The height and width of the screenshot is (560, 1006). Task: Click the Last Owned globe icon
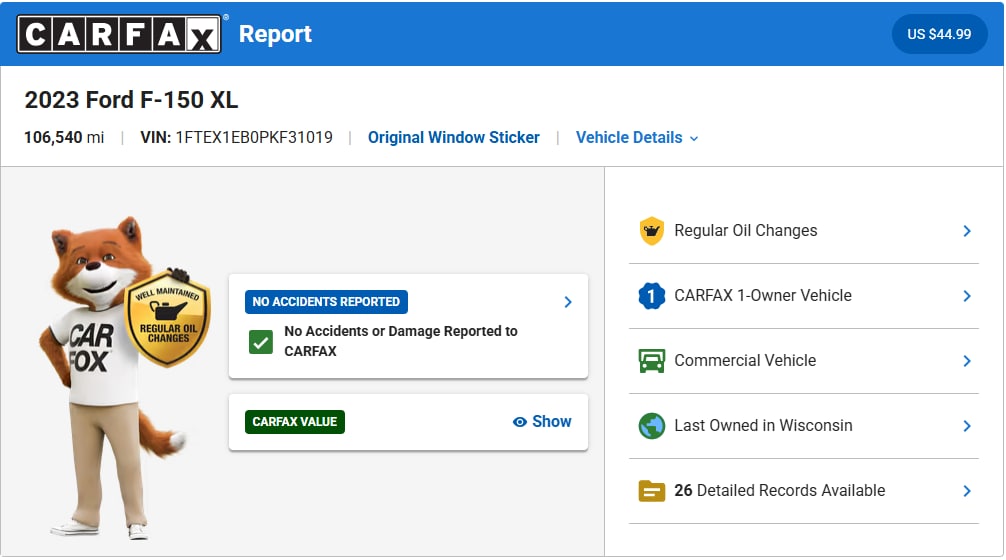(651, 426)
